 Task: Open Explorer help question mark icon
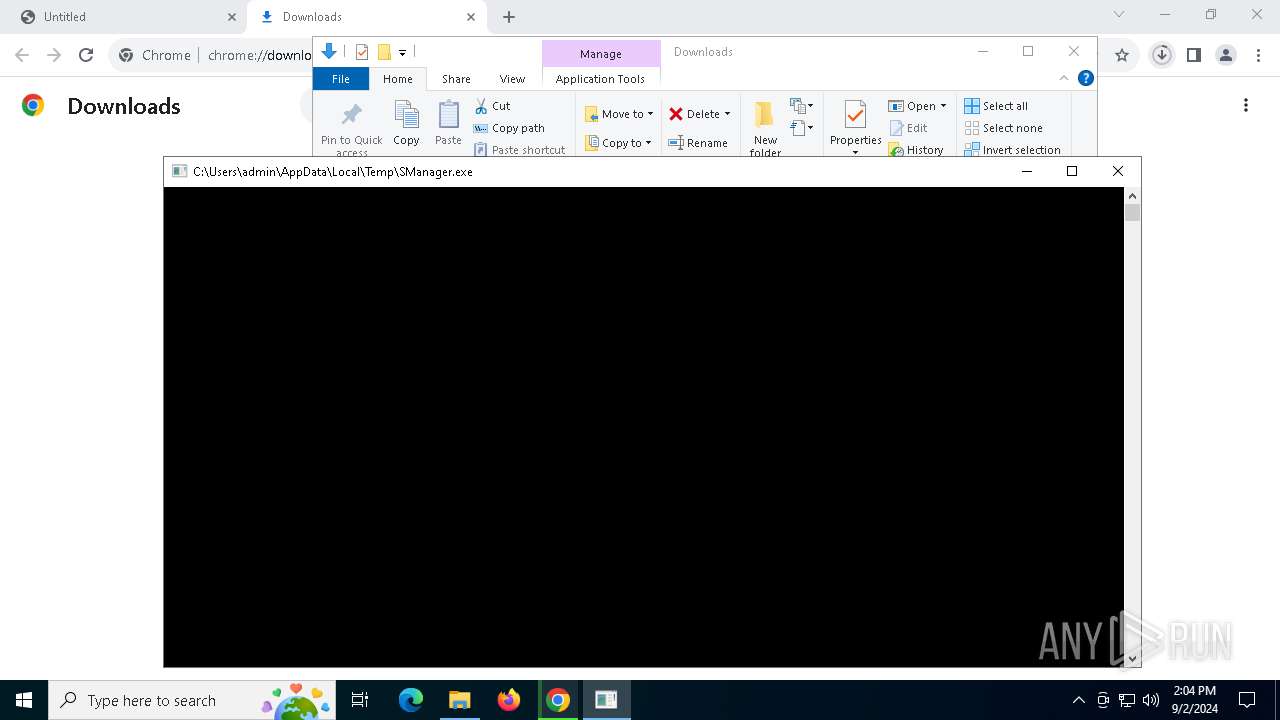coord(1086,78)
